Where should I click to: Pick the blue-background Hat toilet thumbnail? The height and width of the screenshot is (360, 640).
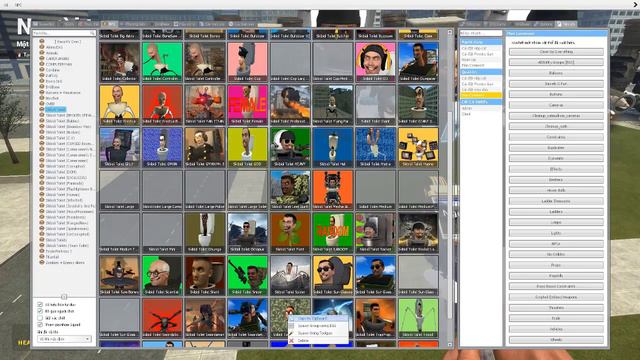coord(333,147)
